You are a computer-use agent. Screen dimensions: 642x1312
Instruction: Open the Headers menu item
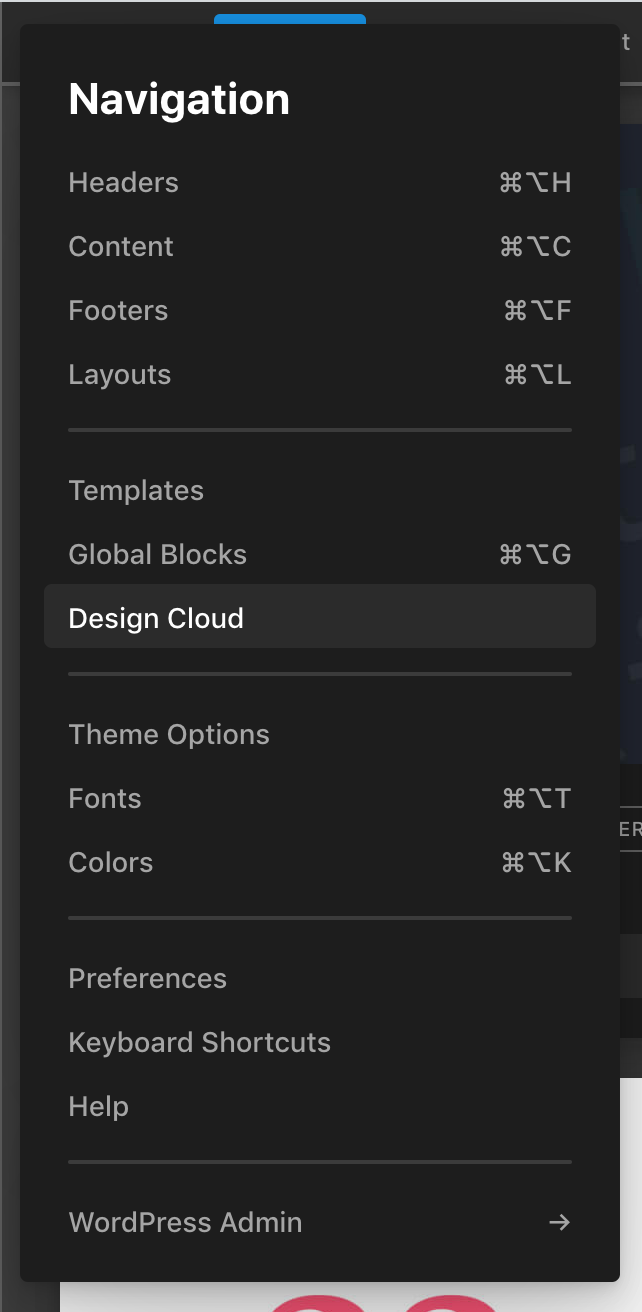320,183
